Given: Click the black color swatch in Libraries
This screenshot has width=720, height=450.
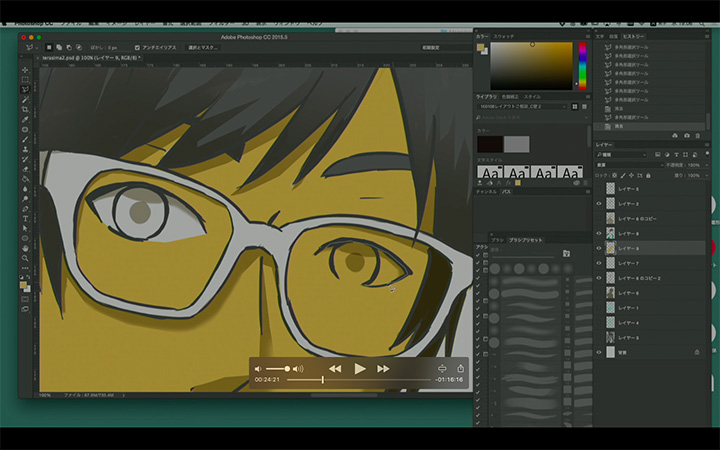Looking at the screenshot, I should coord(489,144).
